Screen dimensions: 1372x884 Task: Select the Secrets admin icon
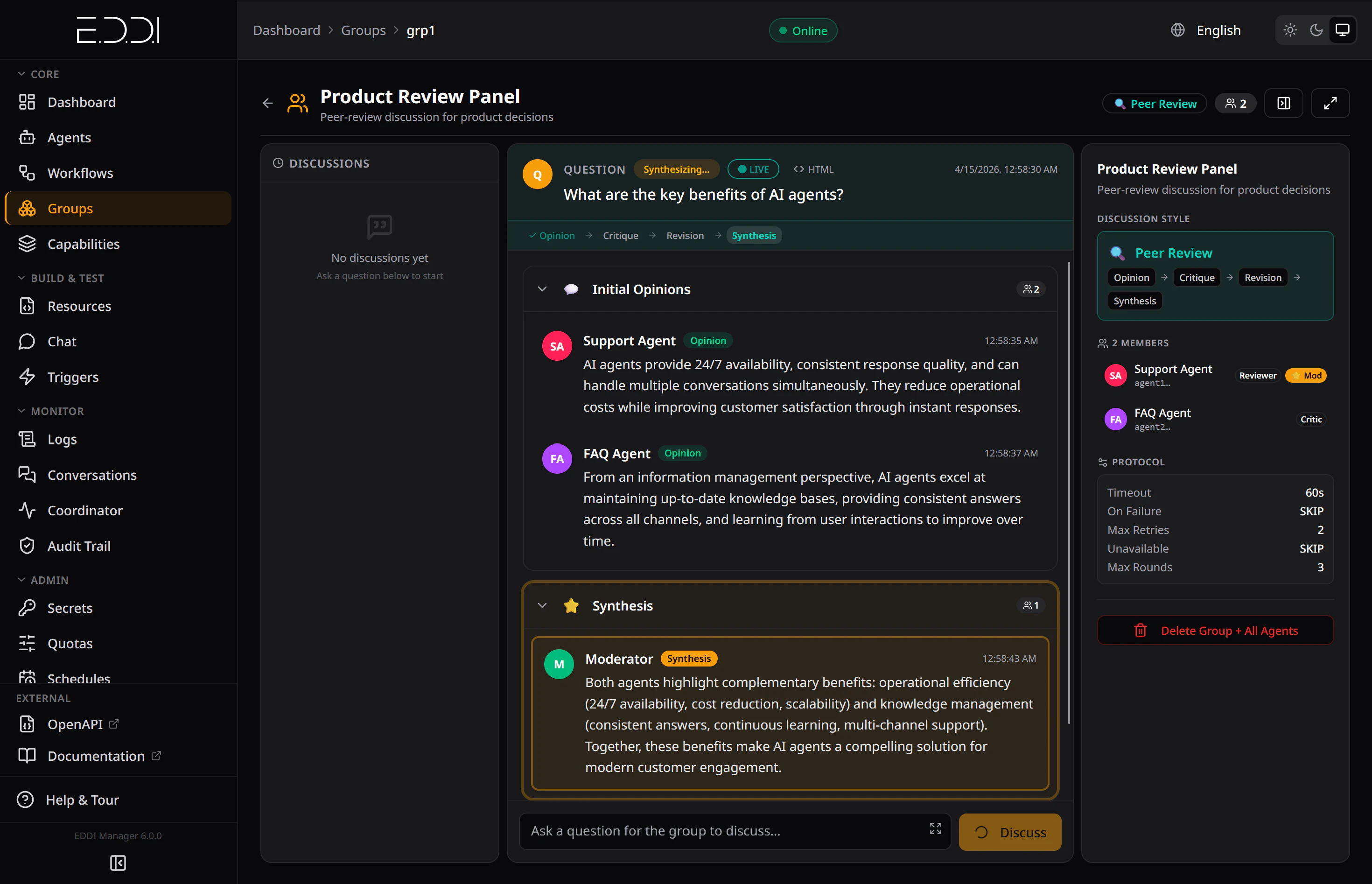(x=27, y=607)
